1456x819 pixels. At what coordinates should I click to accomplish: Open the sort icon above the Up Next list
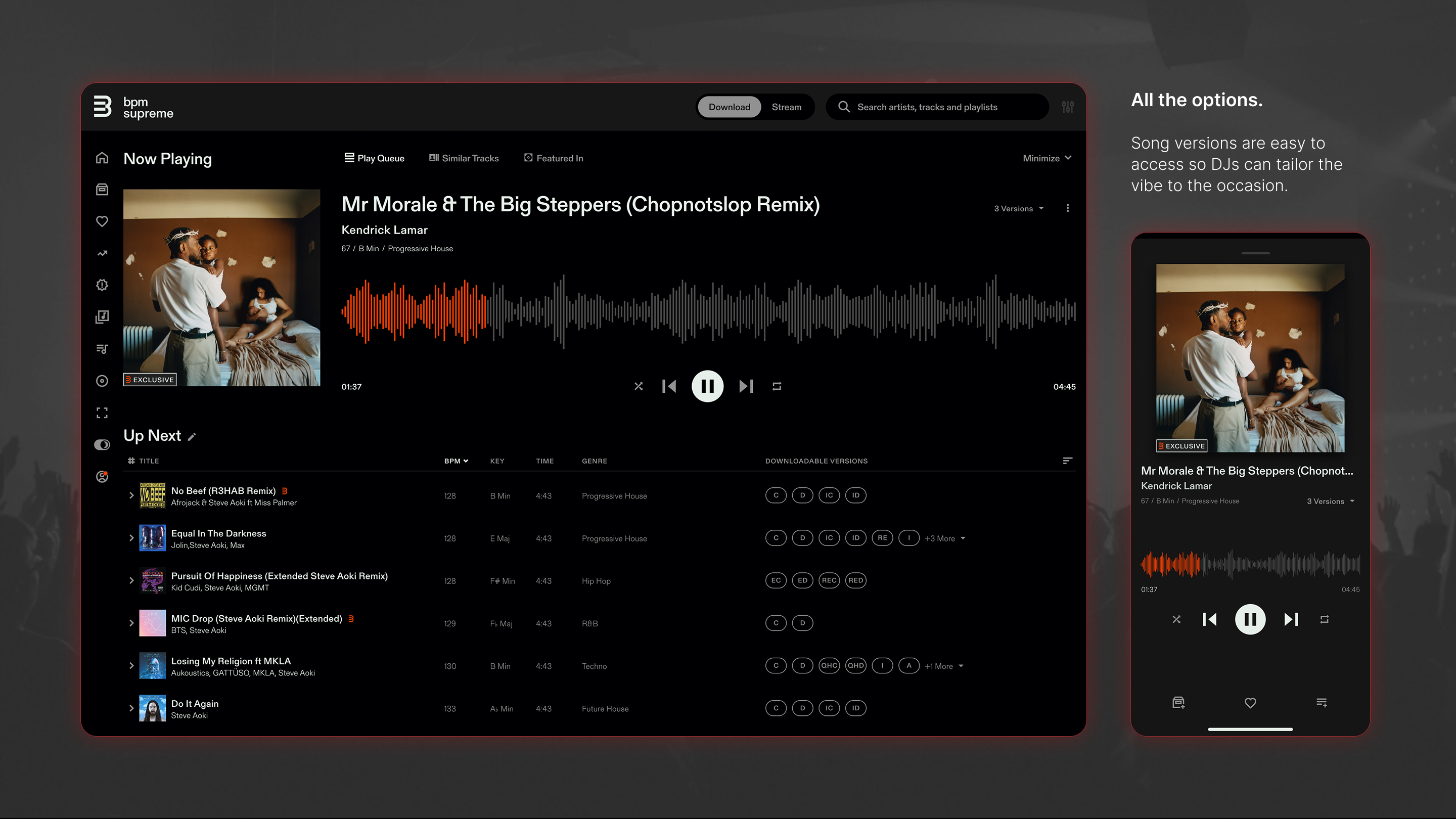(1067, 461)
